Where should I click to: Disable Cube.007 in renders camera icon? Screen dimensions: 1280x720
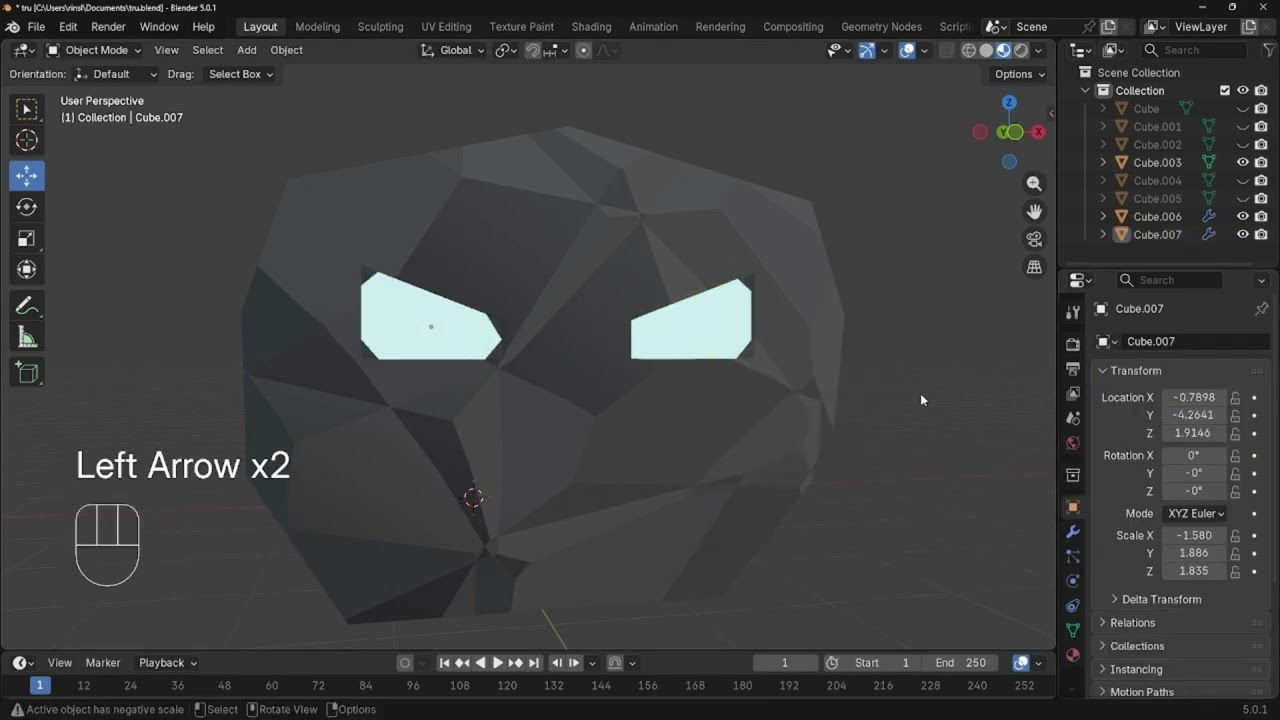point(1261,234)
